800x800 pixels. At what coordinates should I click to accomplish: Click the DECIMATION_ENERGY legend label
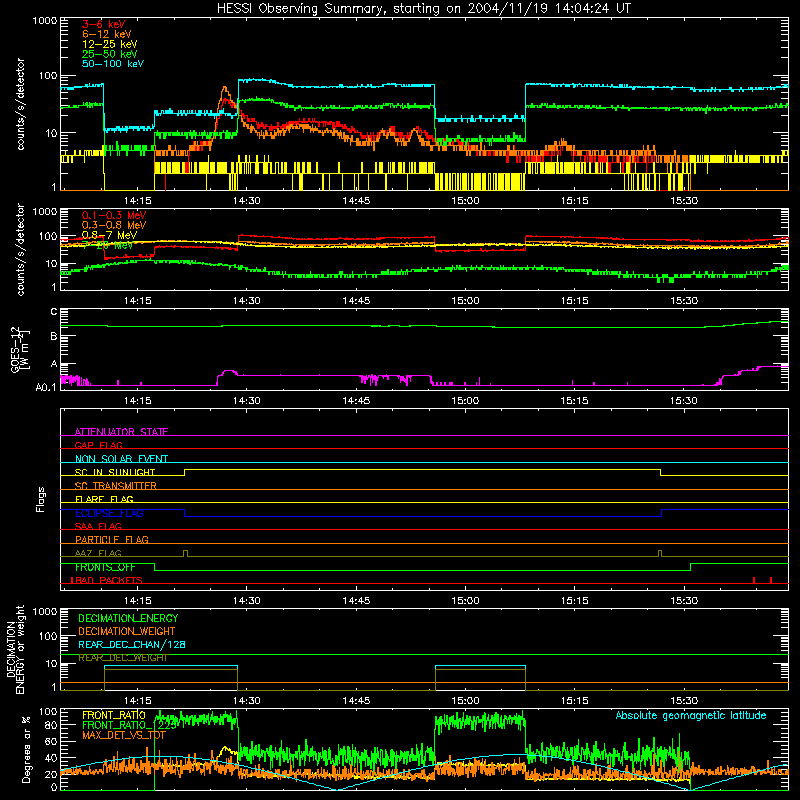(128, 618)
